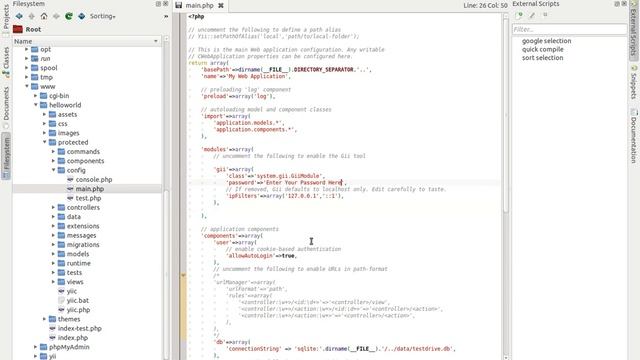Click the External Scripts Filter field
This screenshot has width=640, height=360.
[x=569, y=29]
